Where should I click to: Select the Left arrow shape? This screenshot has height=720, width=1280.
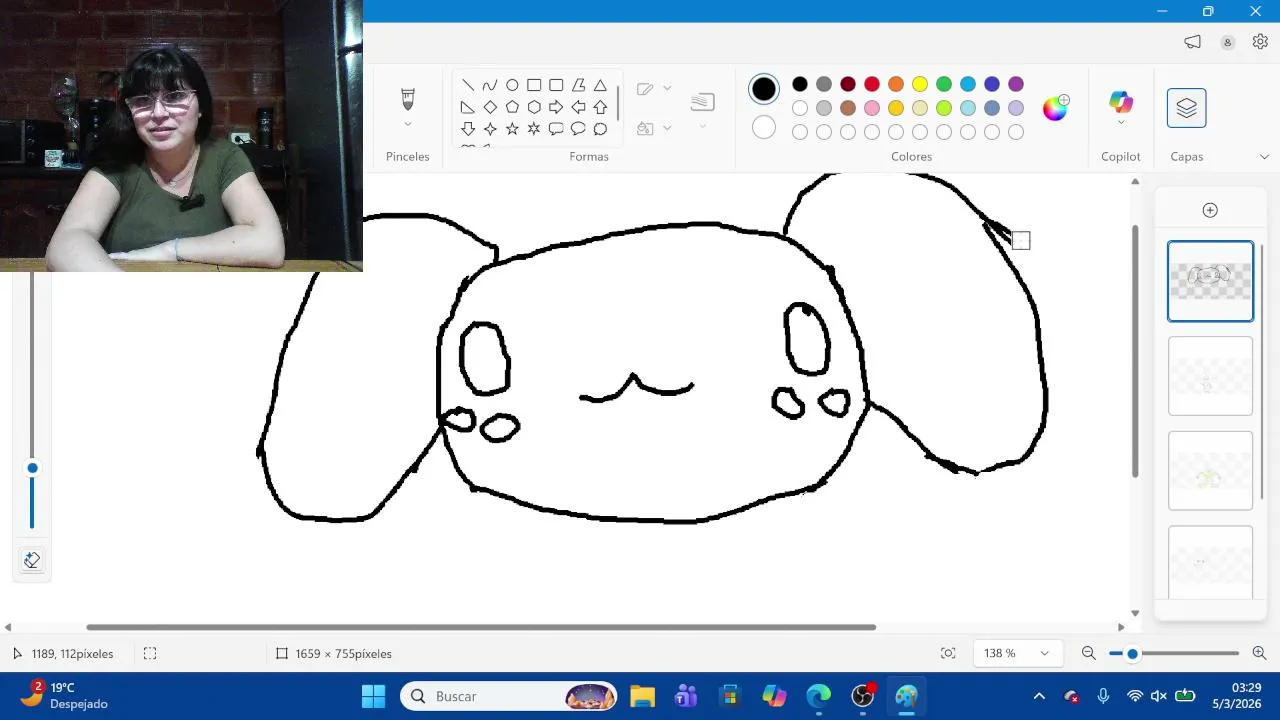point(578,107)
